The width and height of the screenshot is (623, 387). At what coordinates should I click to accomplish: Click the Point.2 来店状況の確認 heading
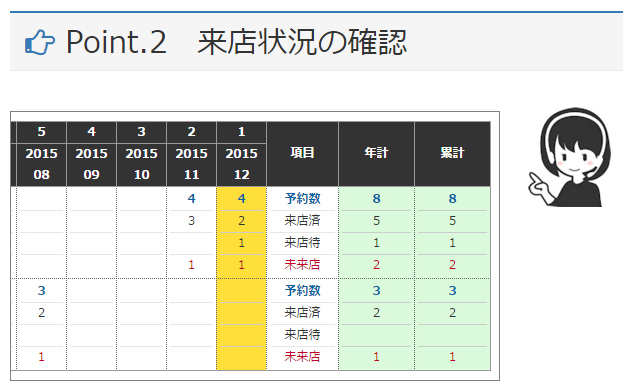point(236,42)
